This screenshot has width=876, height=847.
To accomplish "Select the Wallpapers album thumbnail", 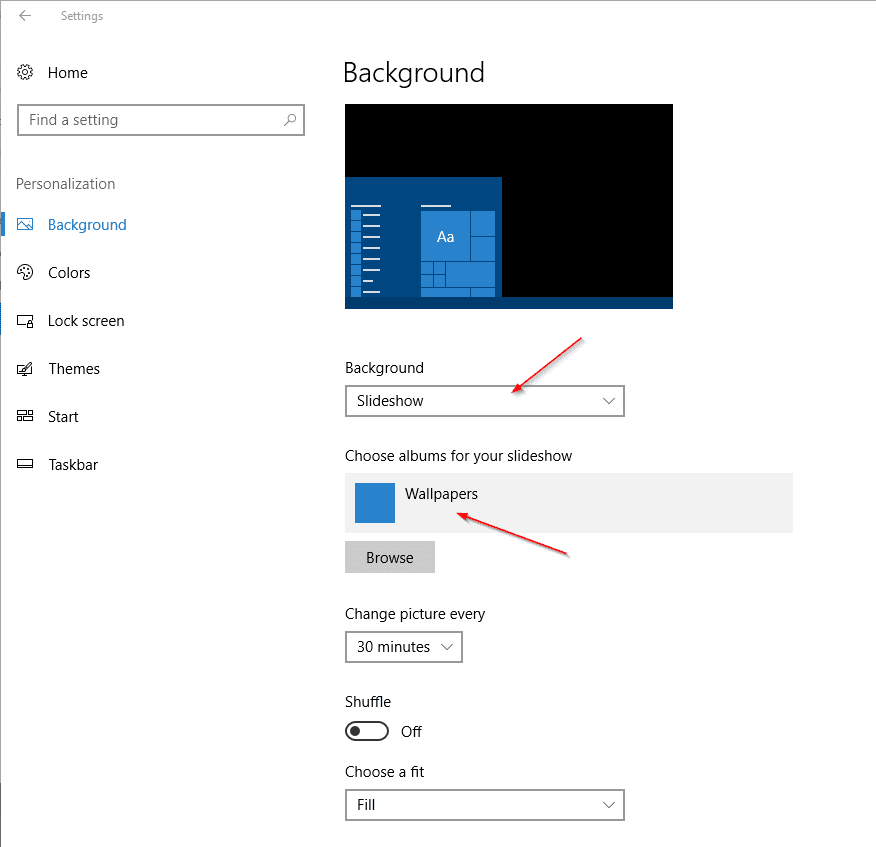I will pyautogui.click(x=374, y=503).
